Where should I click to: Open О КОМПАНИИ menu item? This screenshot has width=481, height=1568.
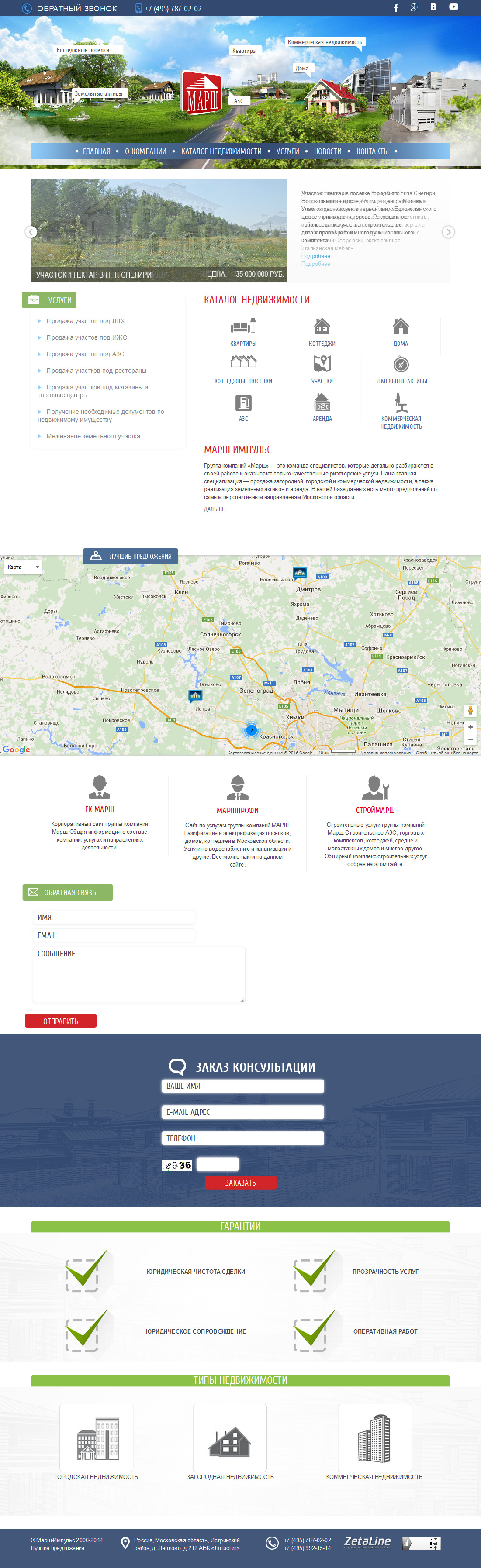[145, 151]
